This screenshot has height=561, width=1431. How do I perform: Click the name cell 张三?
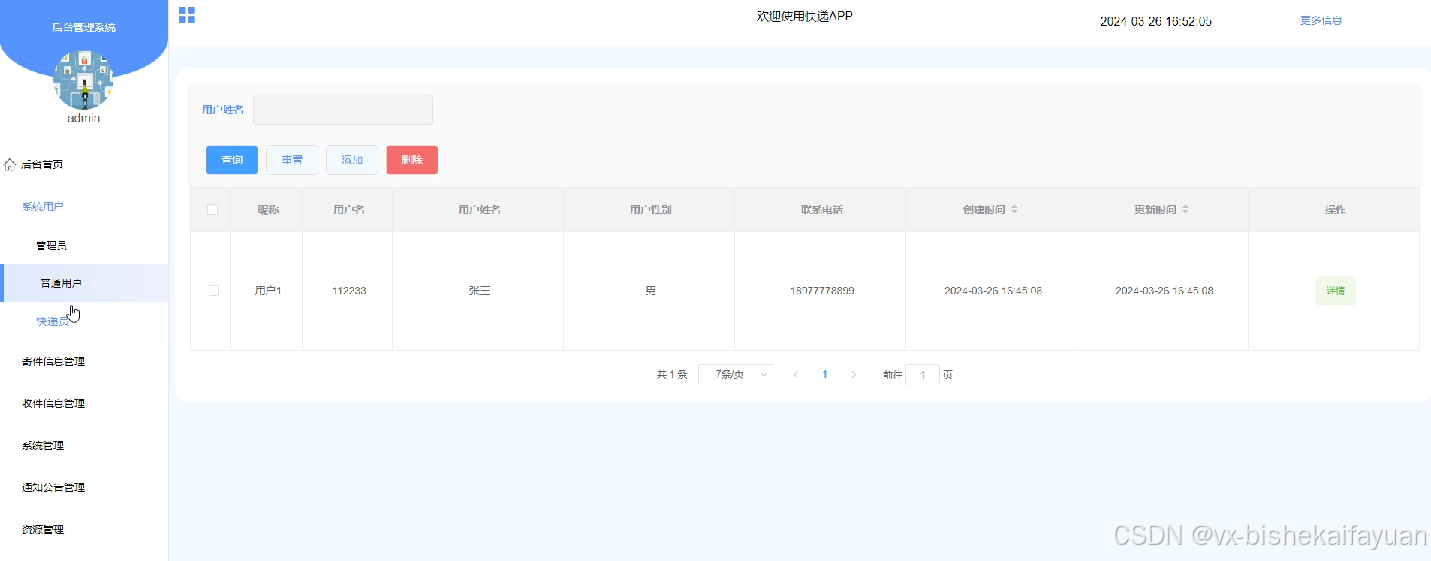[479, 291]
